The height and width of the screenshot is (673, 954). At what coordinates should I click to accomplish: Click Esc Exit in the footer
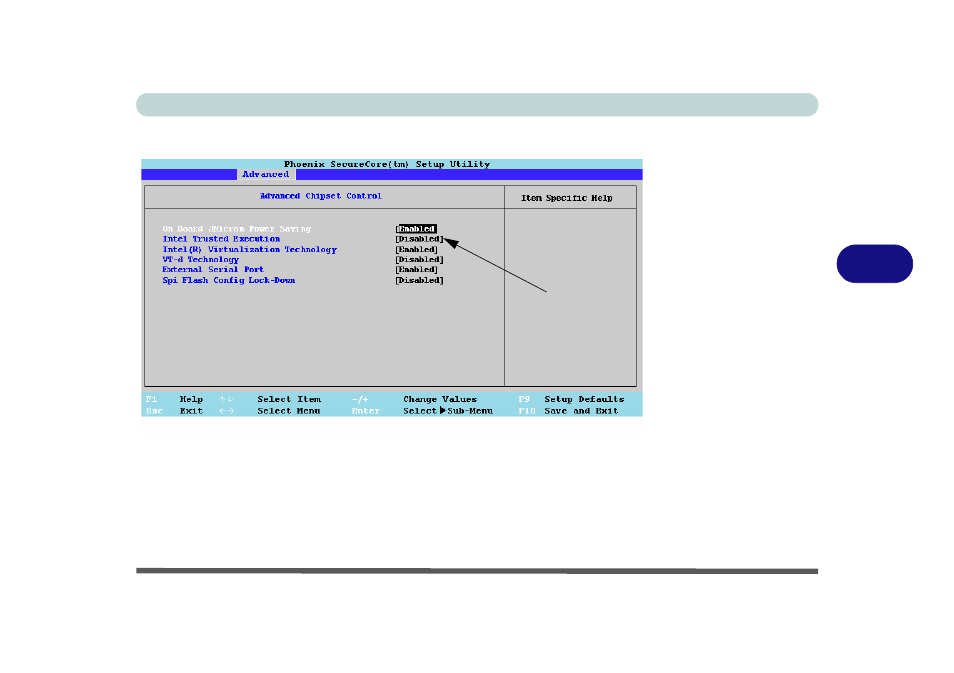coord(174,411)
